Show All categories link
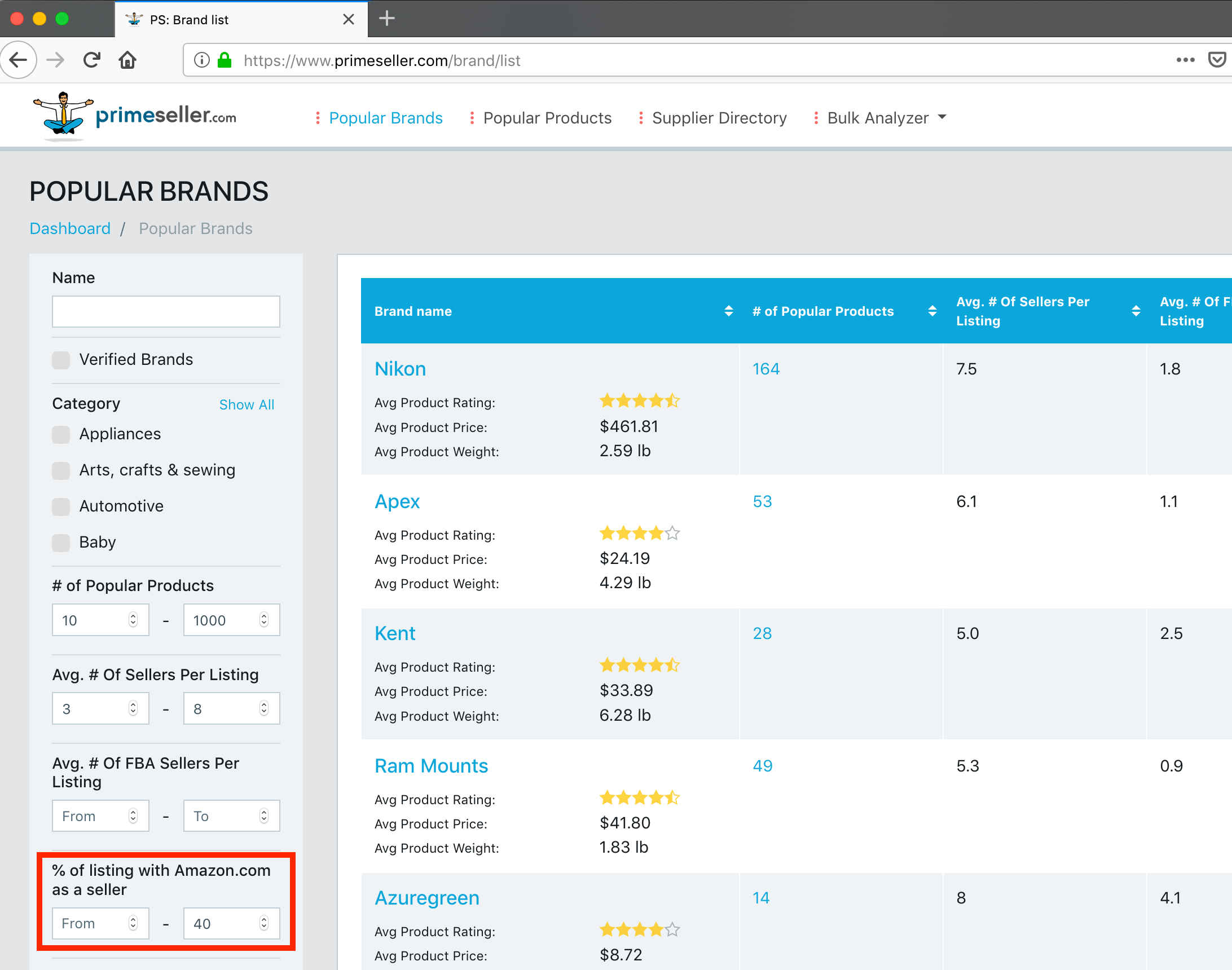The width and height of the screenshot is (1232, 970). [247, 404]
